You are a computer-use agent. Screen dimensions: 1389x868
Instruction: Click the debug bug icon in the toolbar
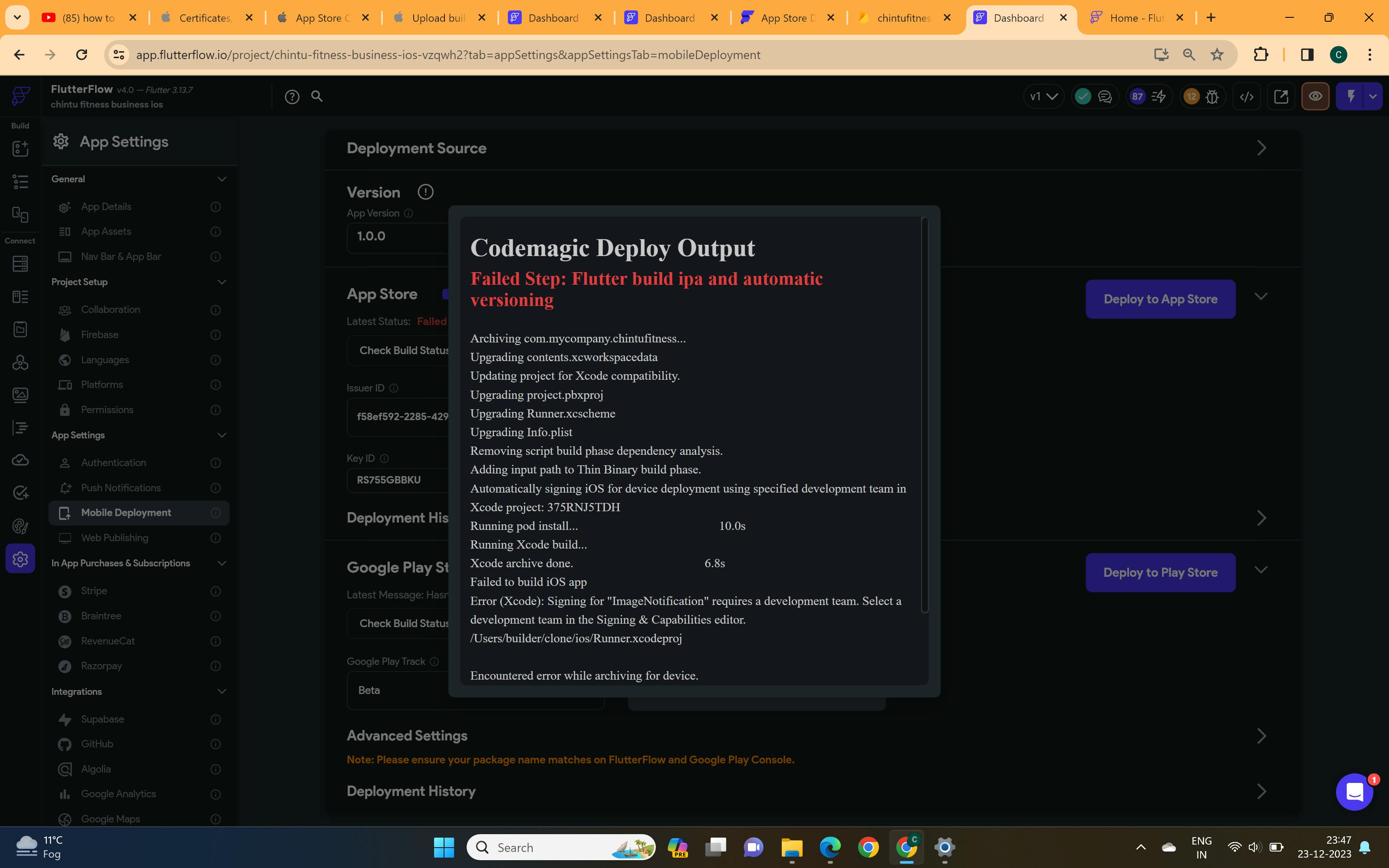(x=1212, y=96)
